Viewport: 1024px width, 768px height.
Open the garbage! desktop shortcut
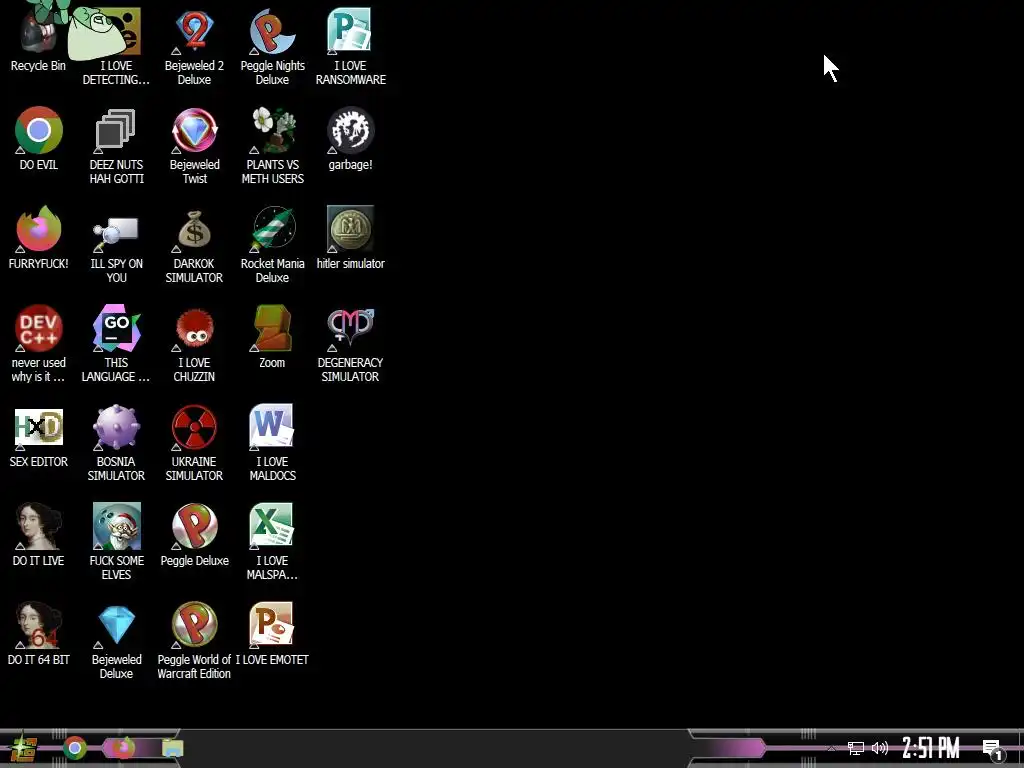point(350,130)
